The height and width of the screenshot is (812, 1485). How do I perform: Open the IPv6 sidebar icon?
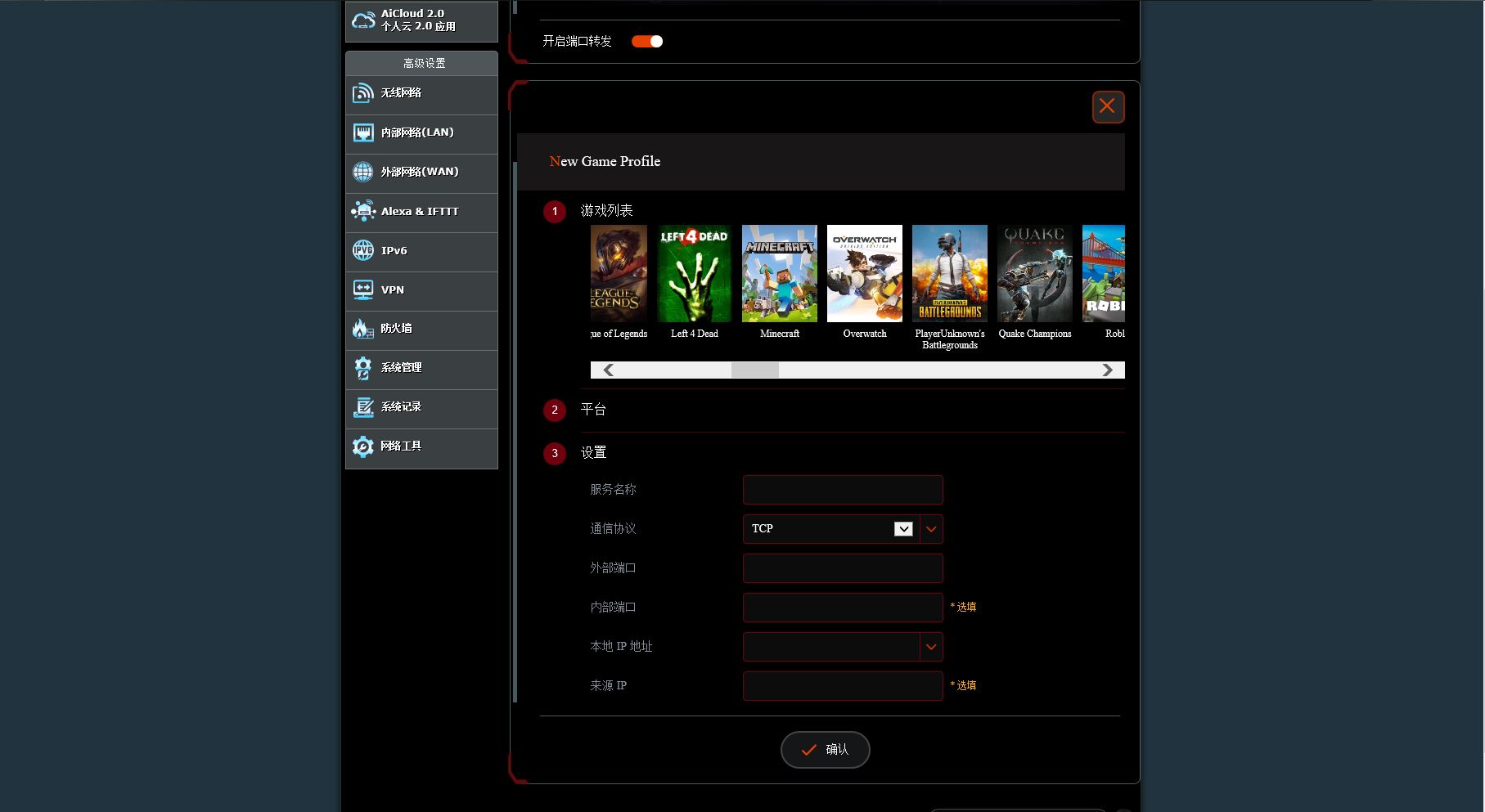(363, 250)
